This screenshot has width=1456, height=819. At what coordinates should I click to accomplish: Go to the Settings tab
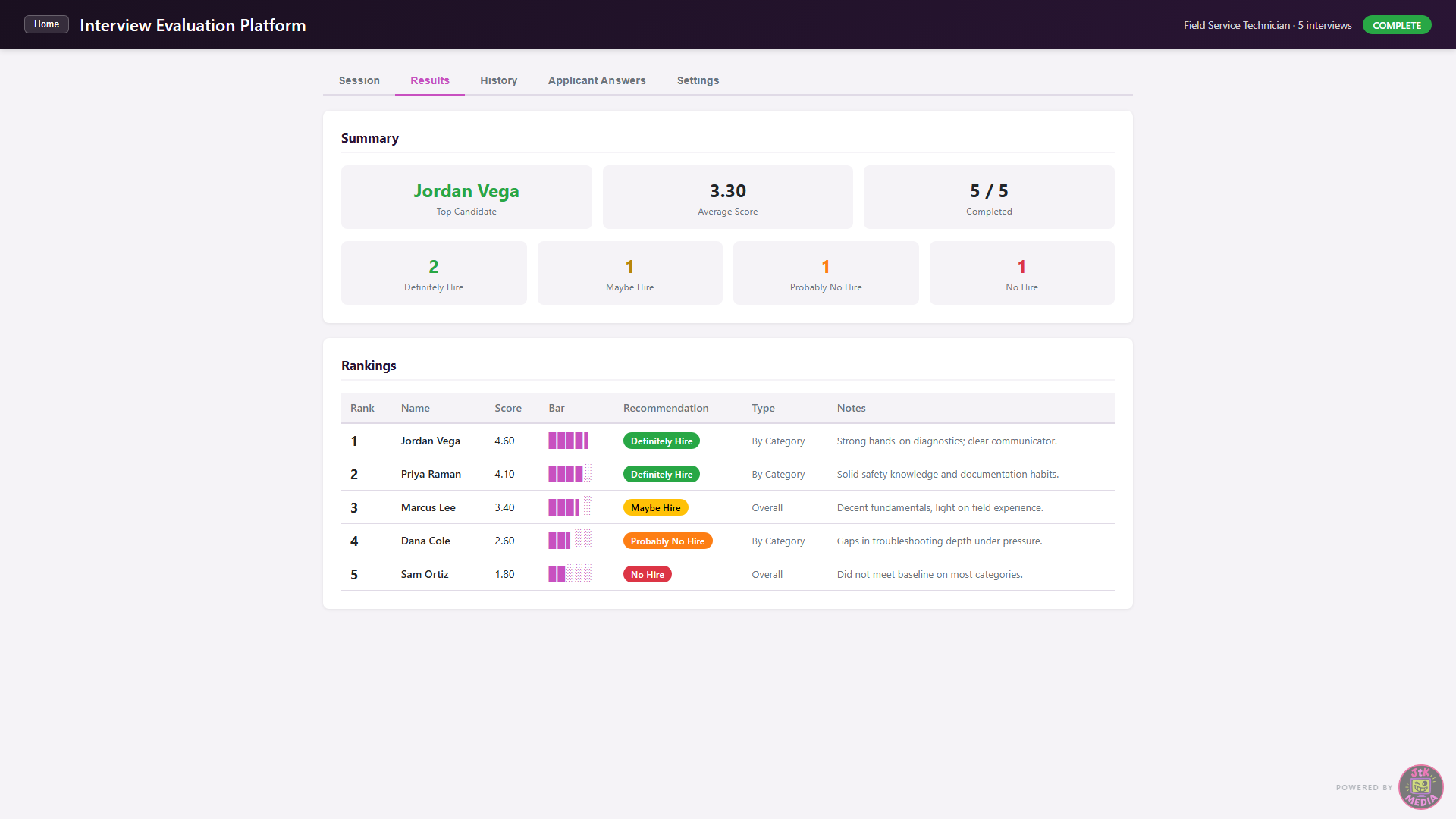click(x=698, y=80)
